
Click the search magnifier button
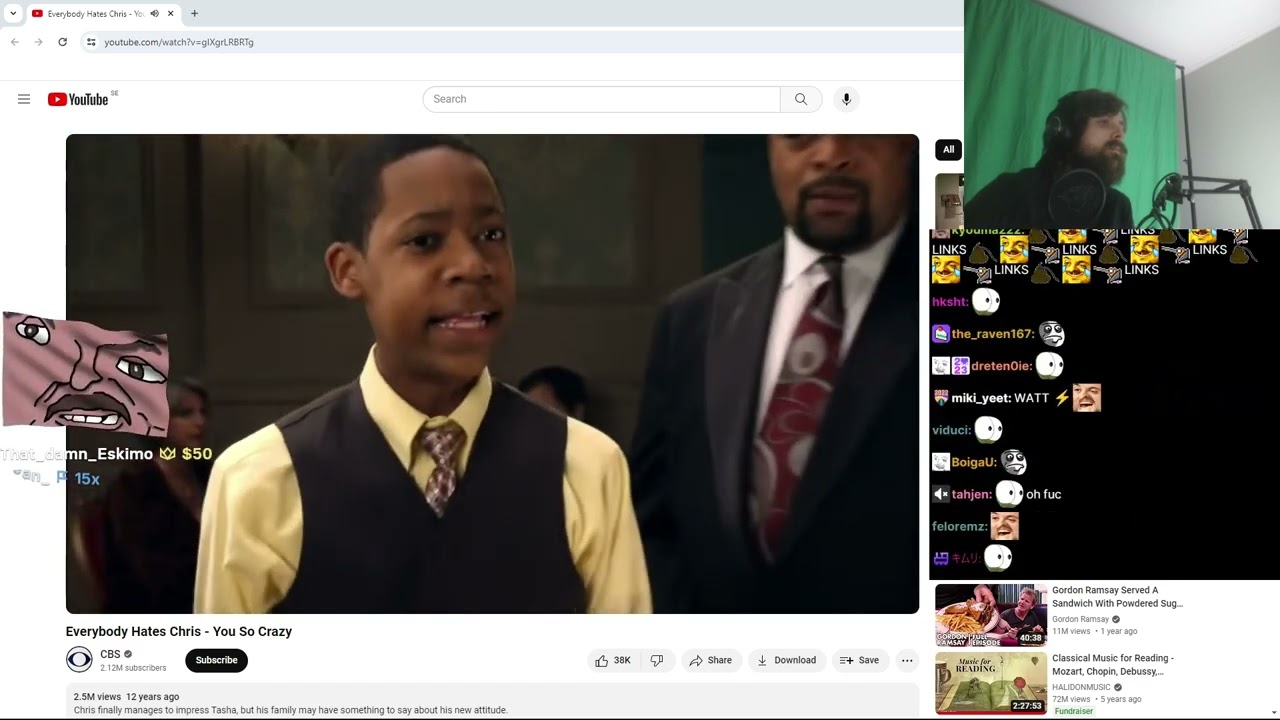pyautogui.click(x=801, y=99)
